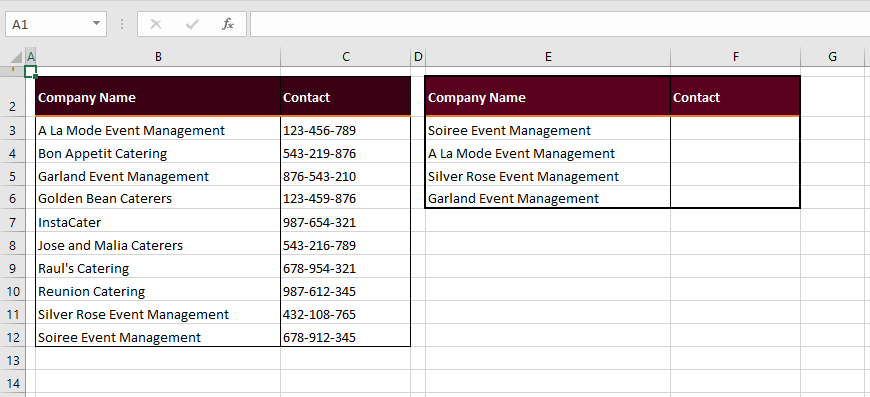Select Soiree Event Management in column E
870x397 pixels.
[x=548, y=130]
